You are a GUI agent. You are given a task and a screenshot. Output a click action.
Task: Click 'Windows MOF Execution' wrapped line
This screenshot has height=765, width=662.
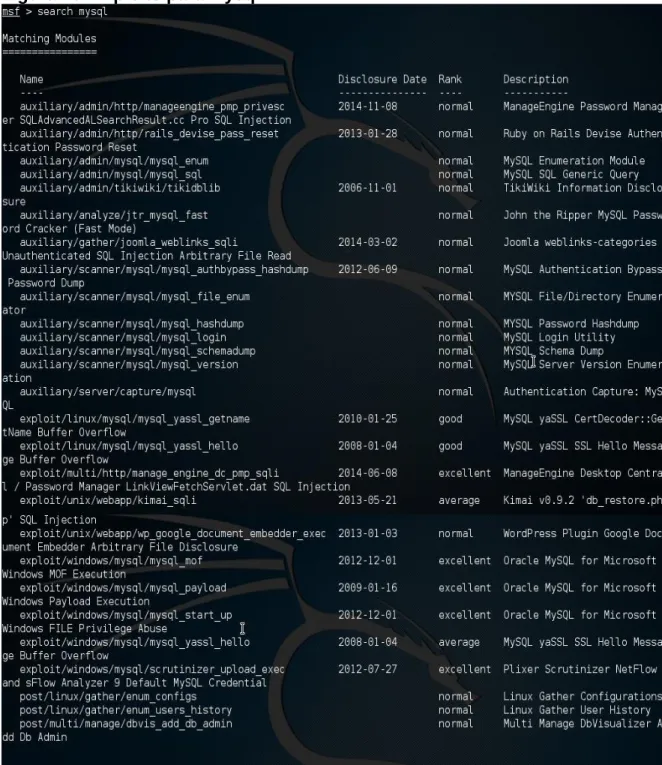coord(64,575)
